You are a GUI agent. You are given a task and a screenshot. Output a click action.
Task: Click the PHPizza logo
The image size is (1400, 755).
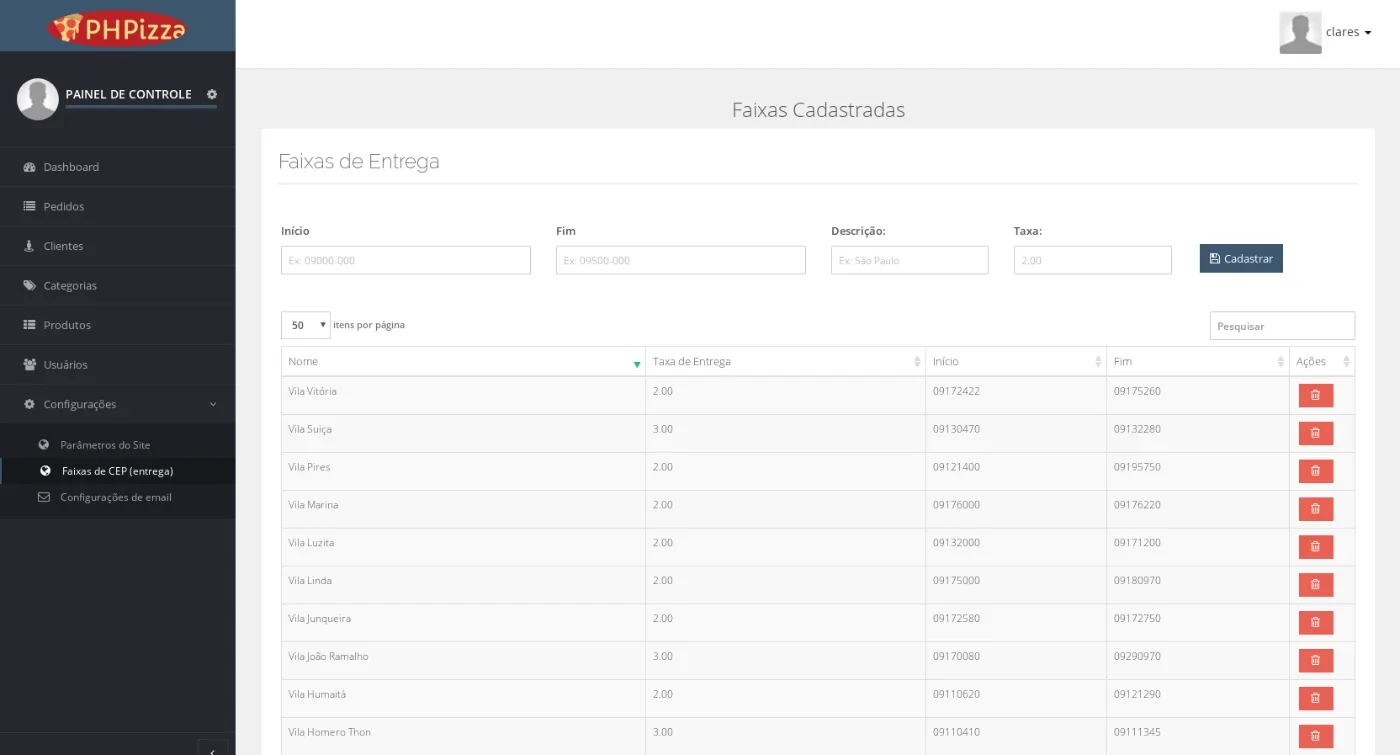click(x=117, y=27)
